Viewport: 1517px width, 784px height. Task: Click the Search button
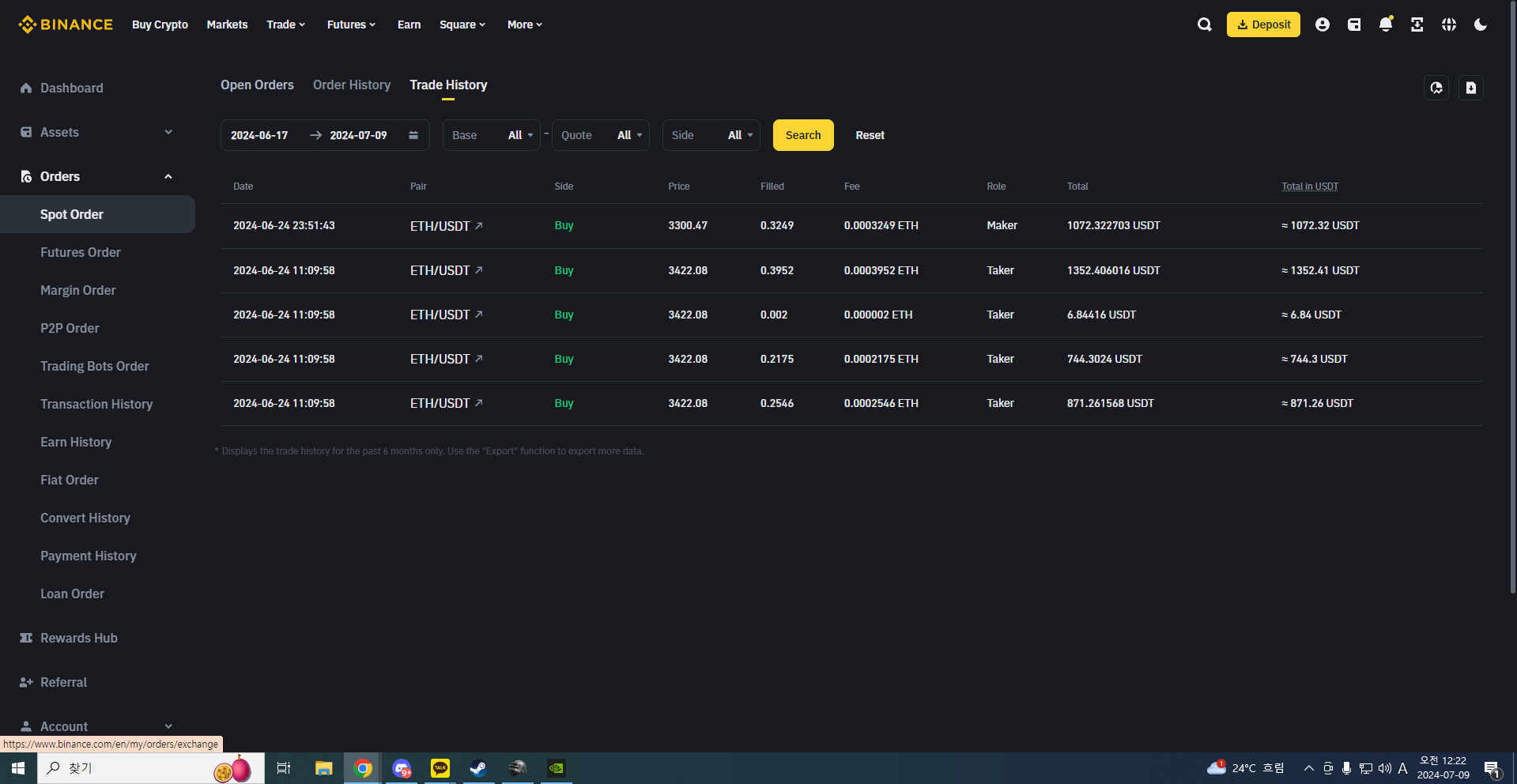pyautogui.click(x=803, y=135)
